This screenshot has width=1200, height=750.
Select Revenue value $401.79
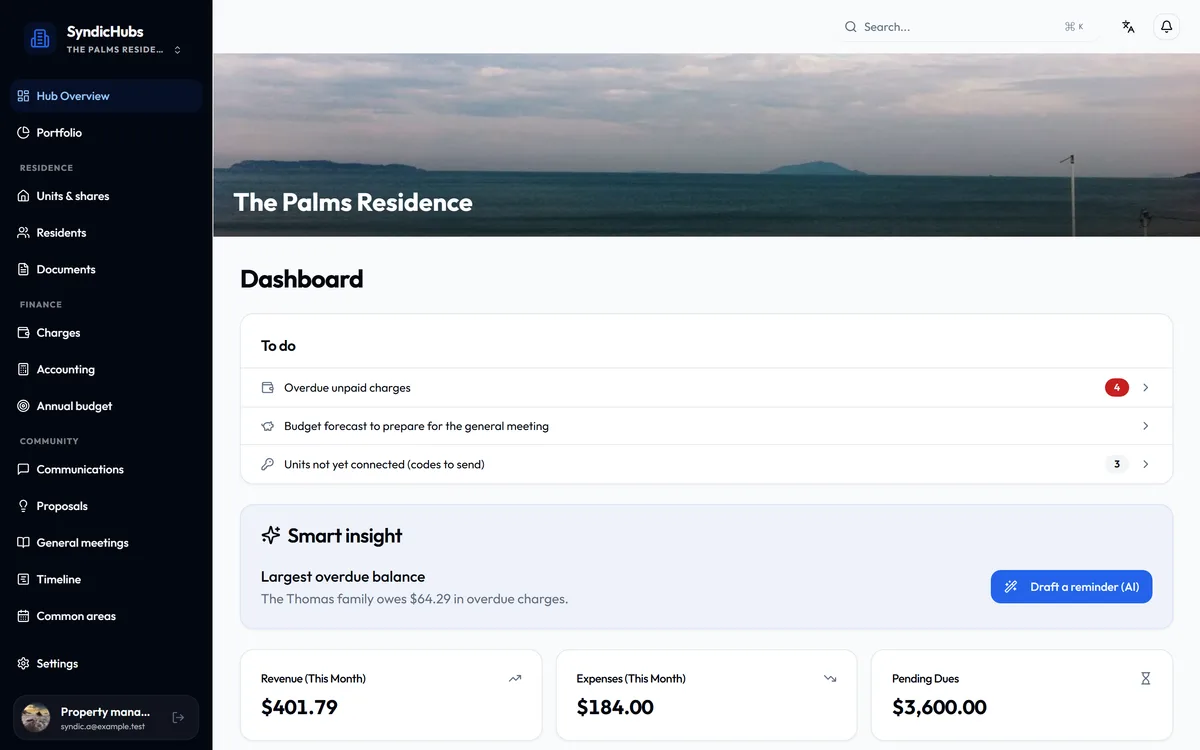tap(299, 708)
